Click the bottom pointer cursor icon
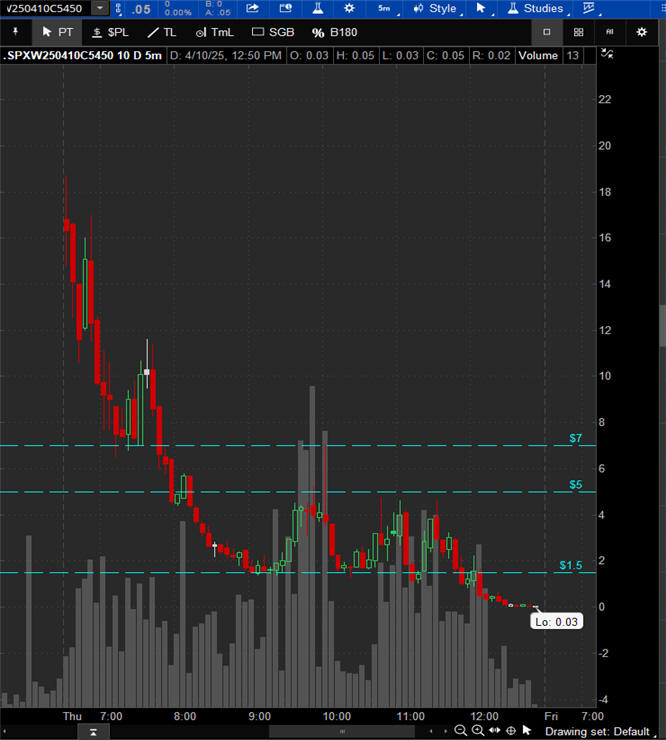Viewport: 666px width, 740px height. click(527, 731)
